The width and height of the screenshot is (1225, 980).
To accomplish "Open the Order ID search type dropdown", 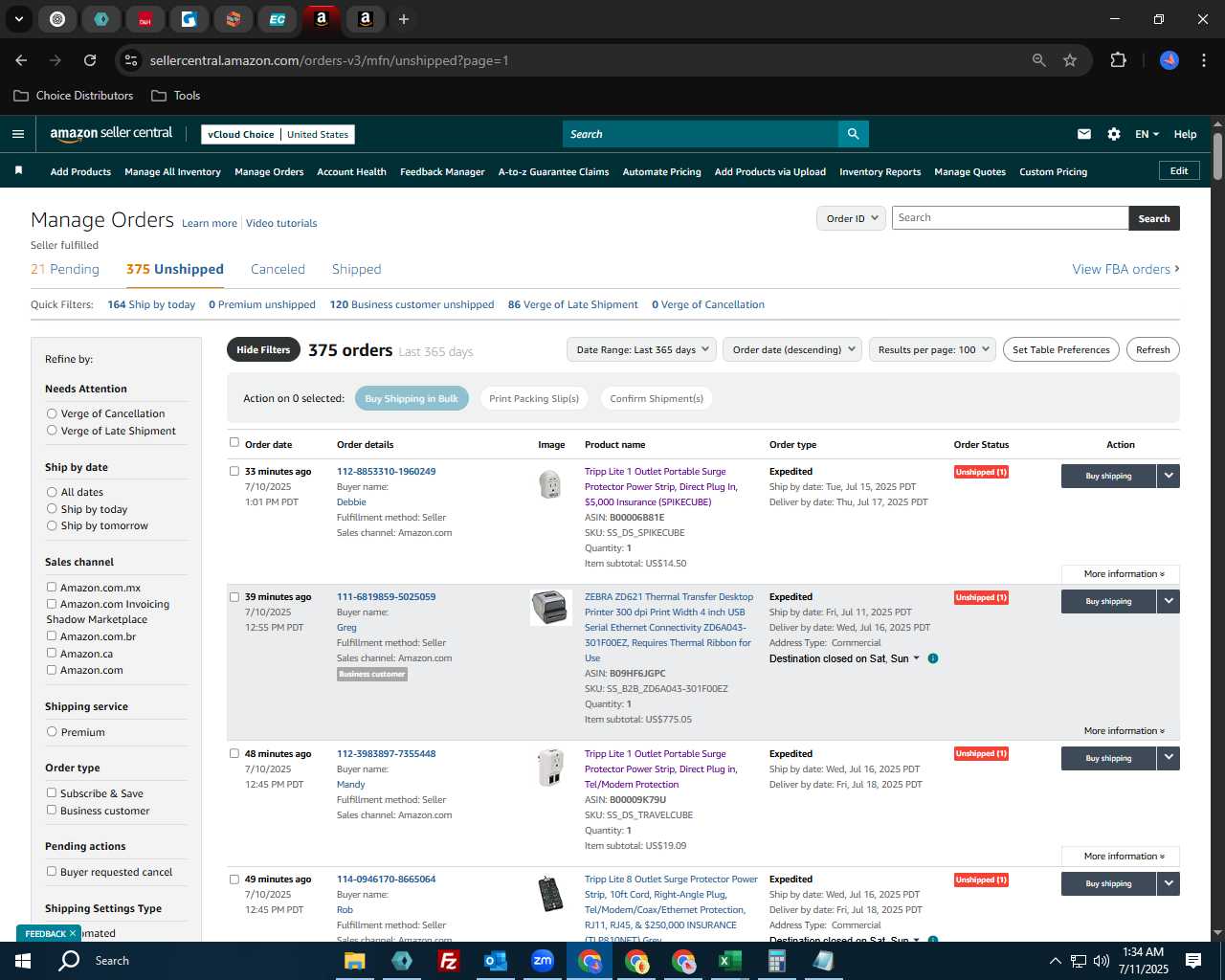I will click(850, 218).
